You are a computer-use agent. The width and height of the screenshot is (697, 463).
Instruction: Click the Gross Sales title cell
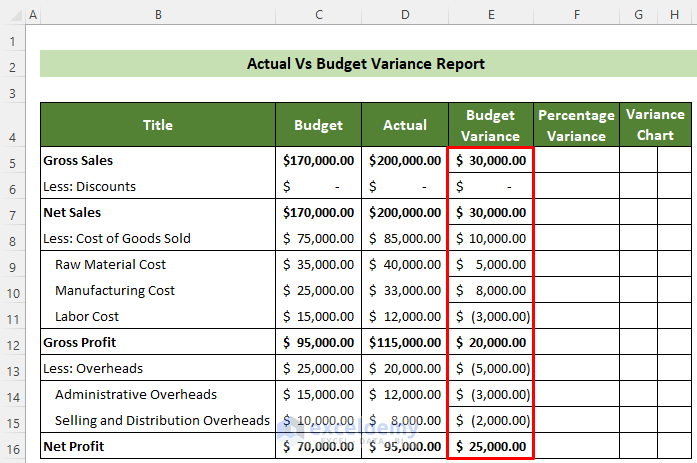click(x=158, y=161)
